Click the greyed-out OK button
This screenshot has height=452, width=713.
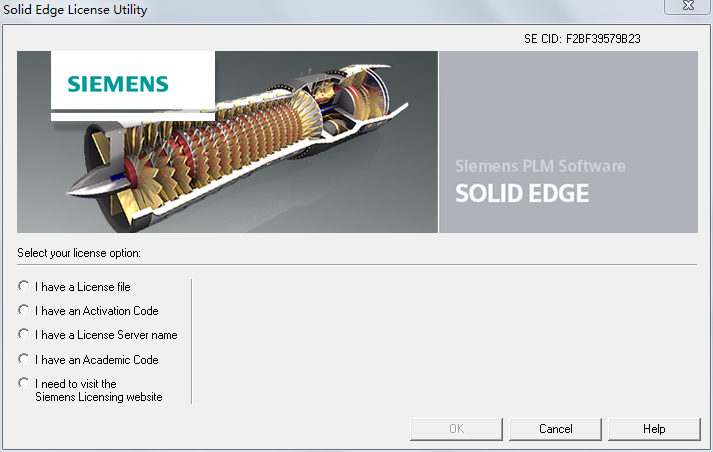(456, 429)
